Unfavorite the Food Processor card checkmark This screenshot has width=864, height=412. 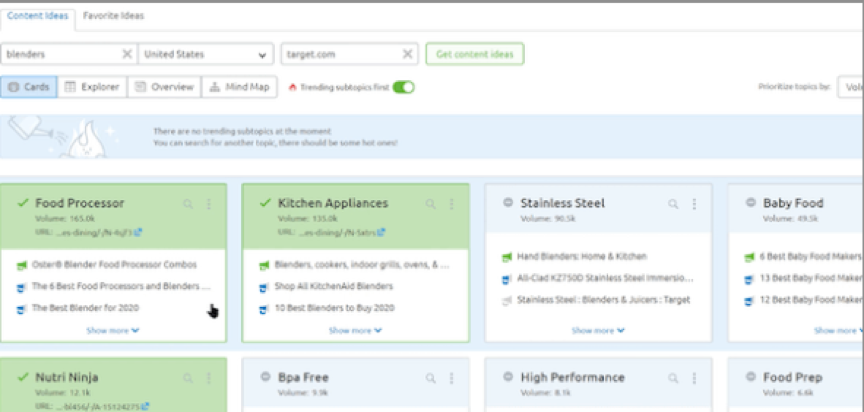pyautogui.click(x=23, y=203)
